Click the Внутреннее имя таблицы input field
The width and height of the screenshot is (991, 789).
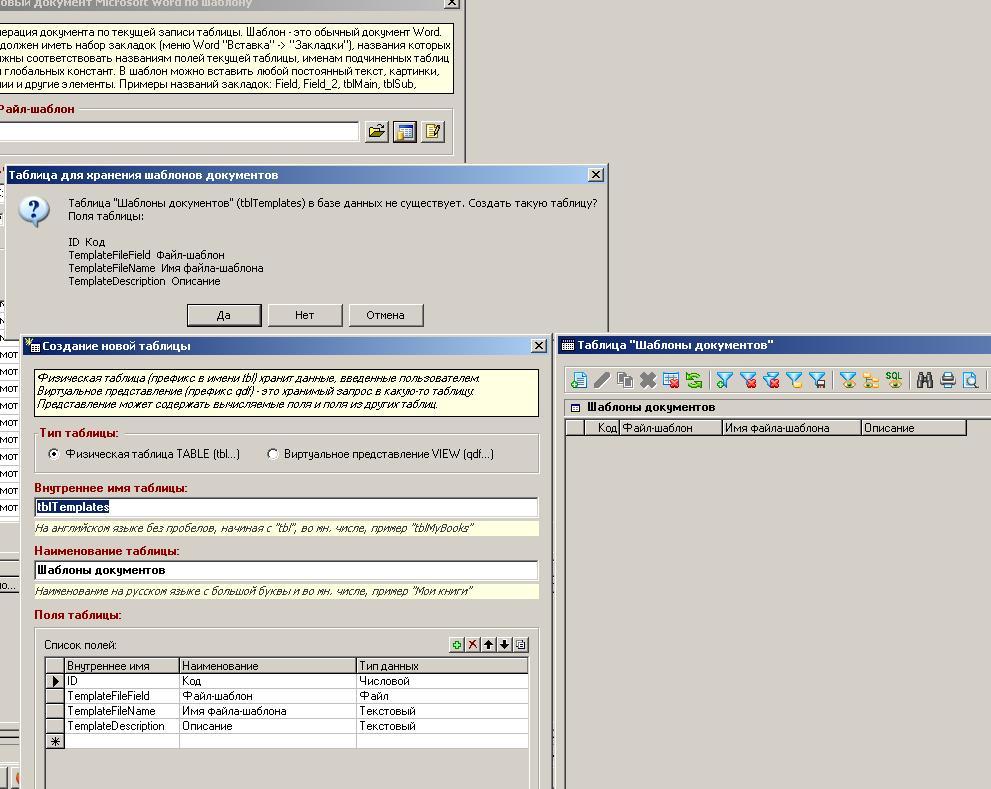[286, 507]
